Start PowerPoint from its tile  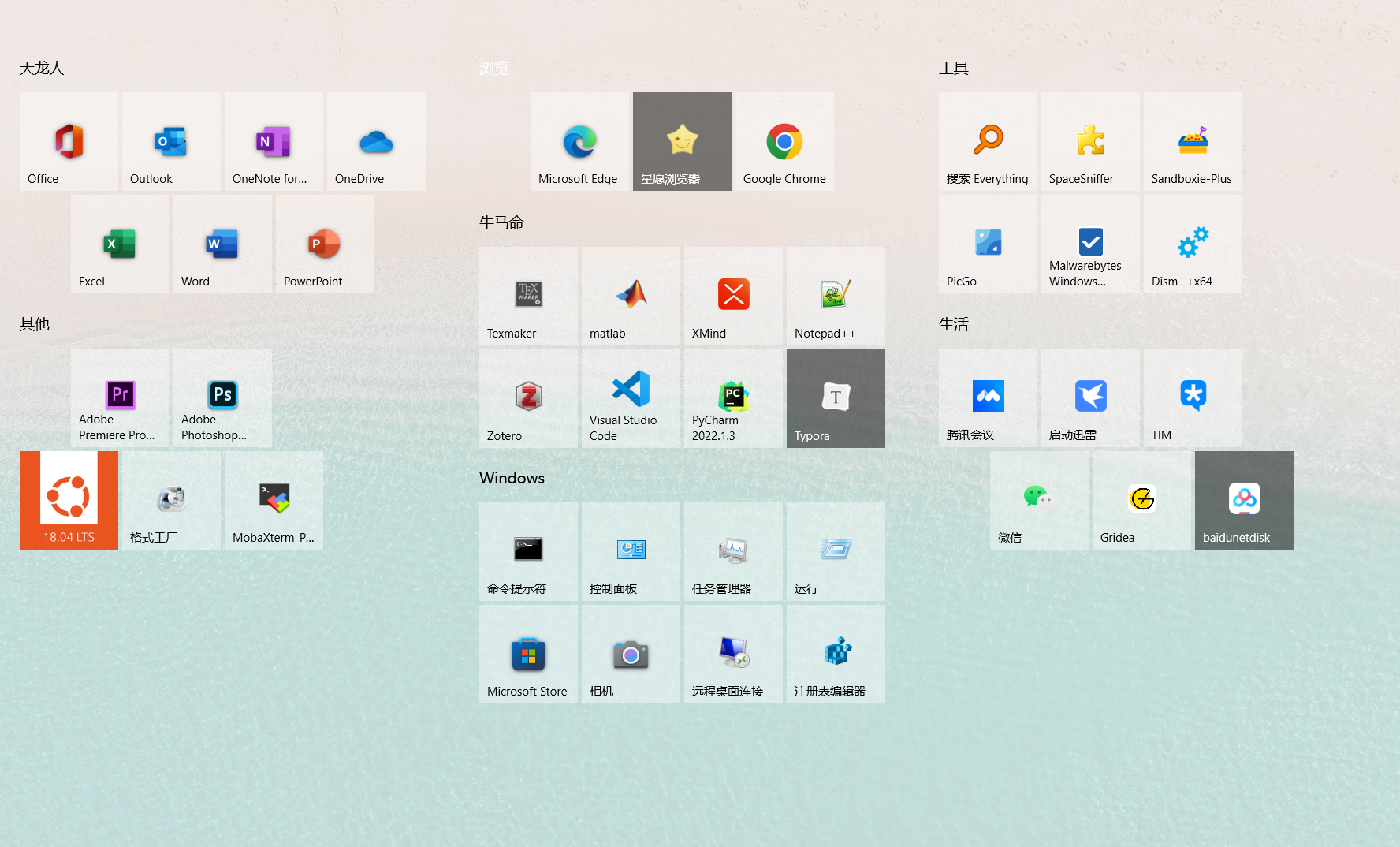tap(325, 244)
